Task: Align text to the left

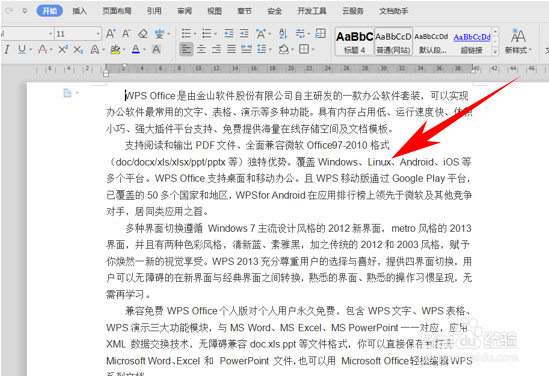Action: 186,49
